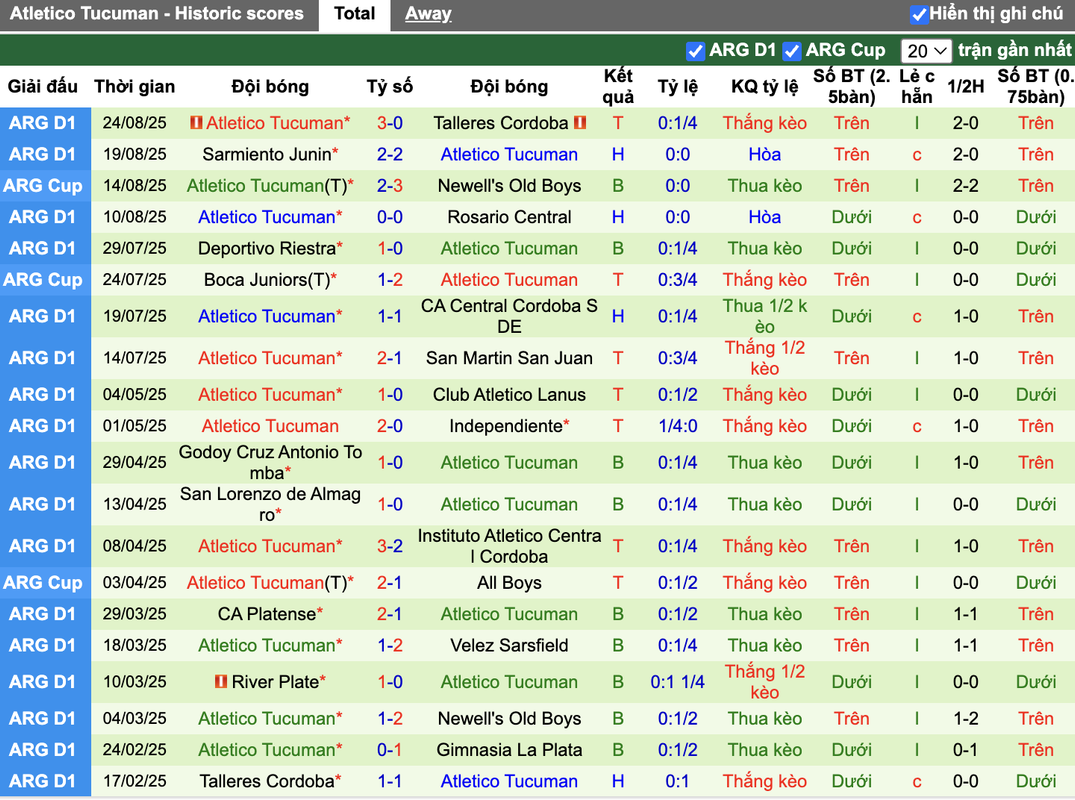Select team name San Martin San Juan
1075x800 pixels.
pyautogui.click(x=509, y=358)
